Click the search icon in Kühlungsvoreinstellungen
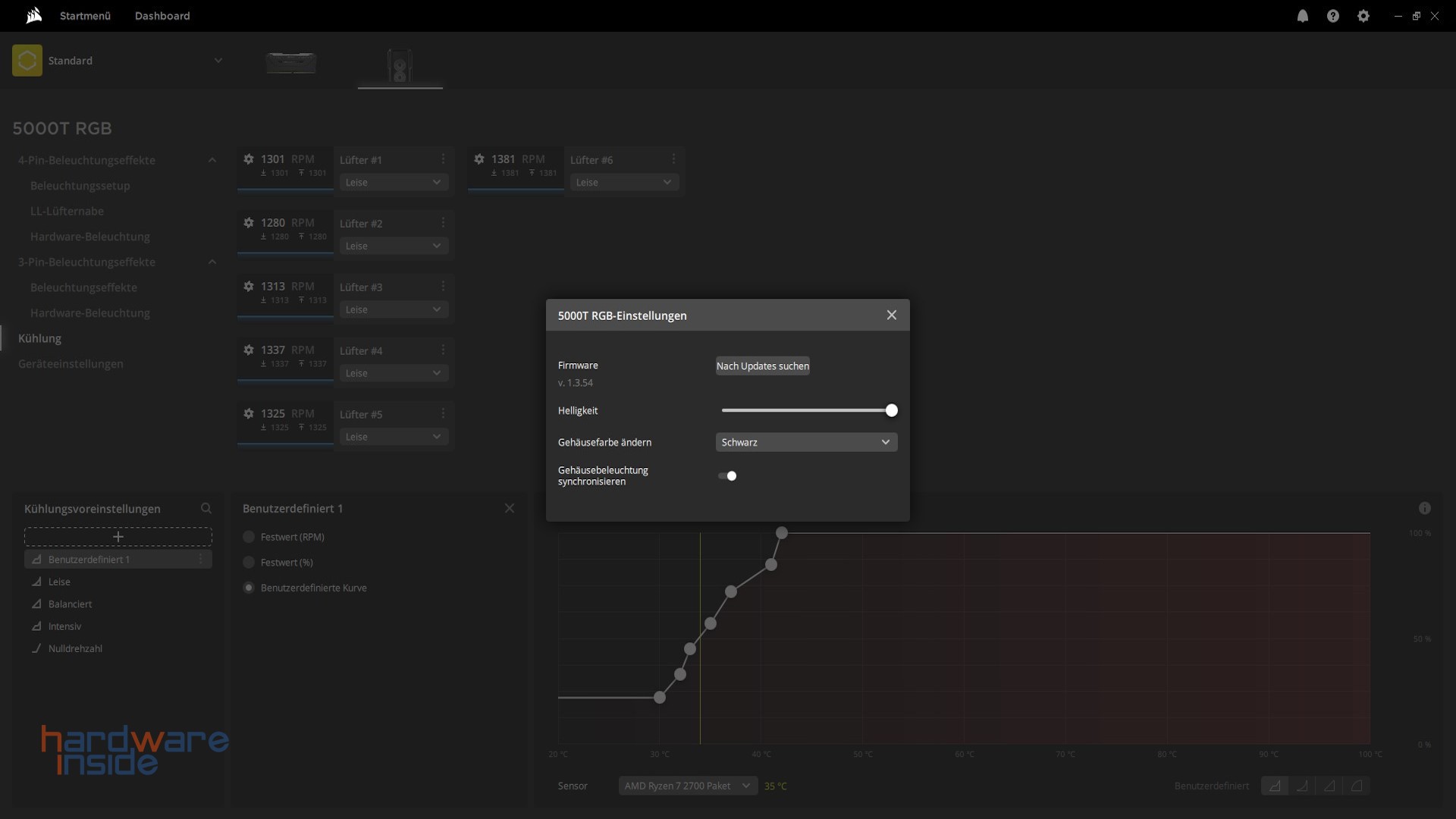 click(206, 509)
